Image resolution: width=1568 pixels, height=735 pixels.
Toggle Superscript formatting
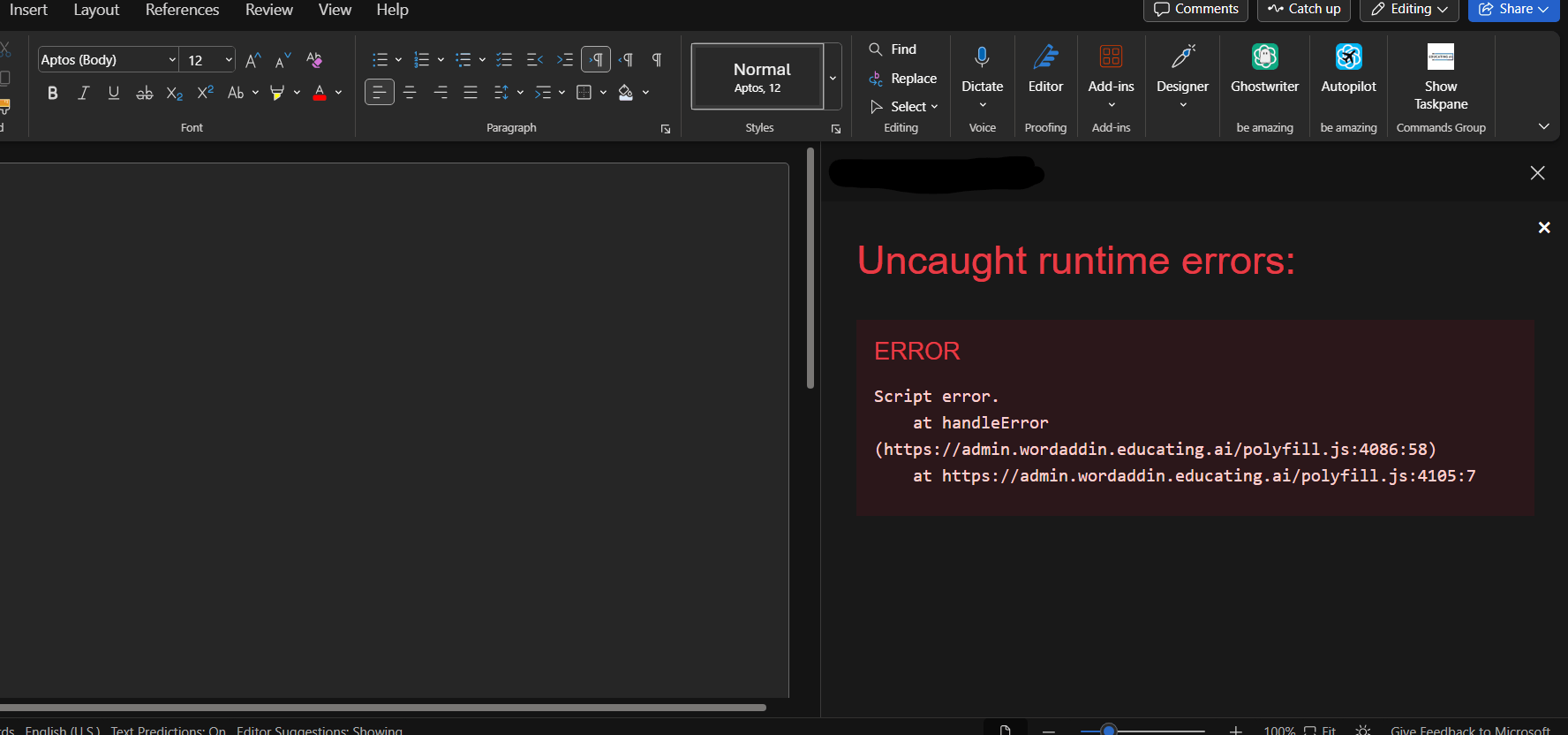205,93
